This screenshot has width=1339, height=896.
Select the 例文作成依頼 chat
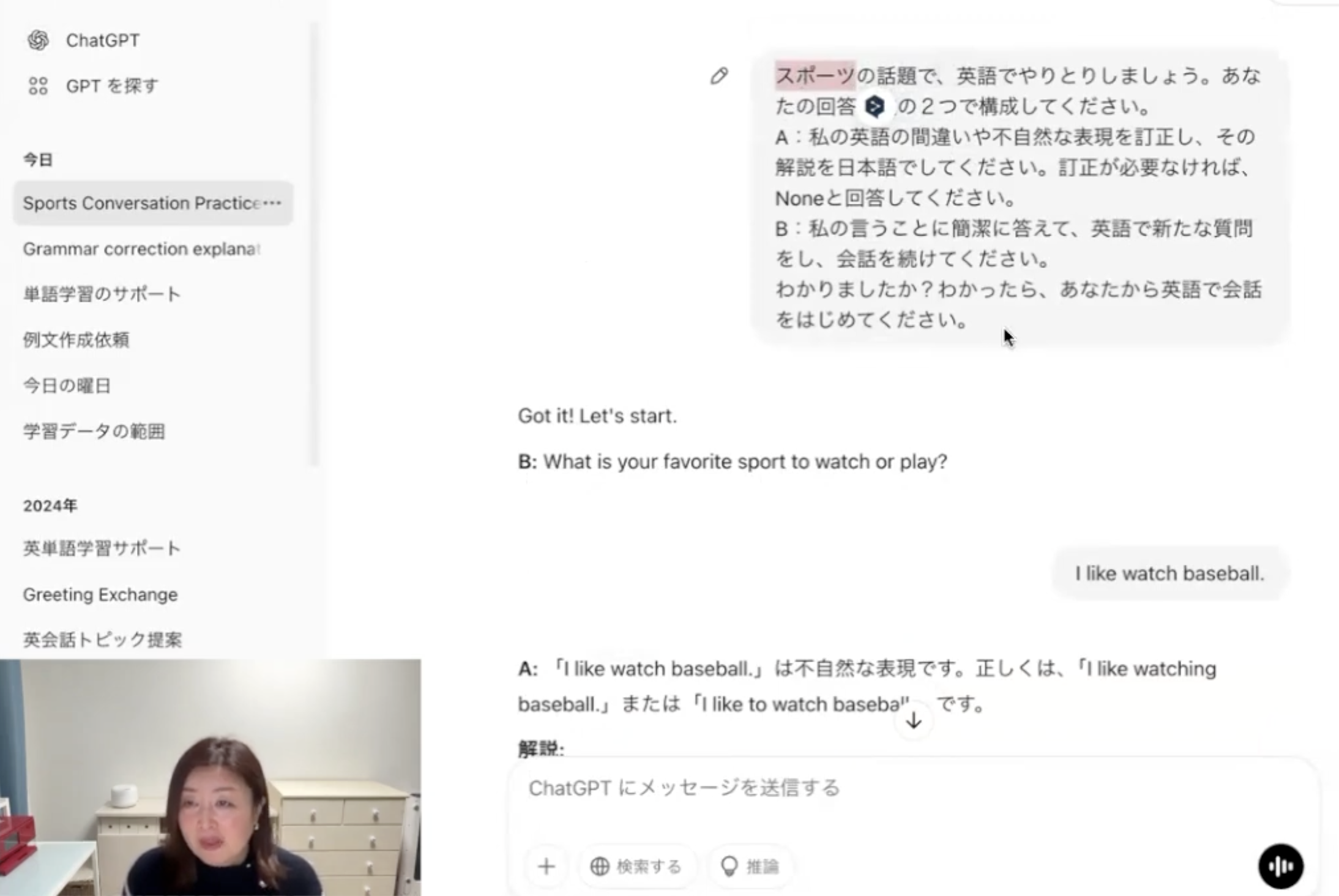(x=76, y=340)
